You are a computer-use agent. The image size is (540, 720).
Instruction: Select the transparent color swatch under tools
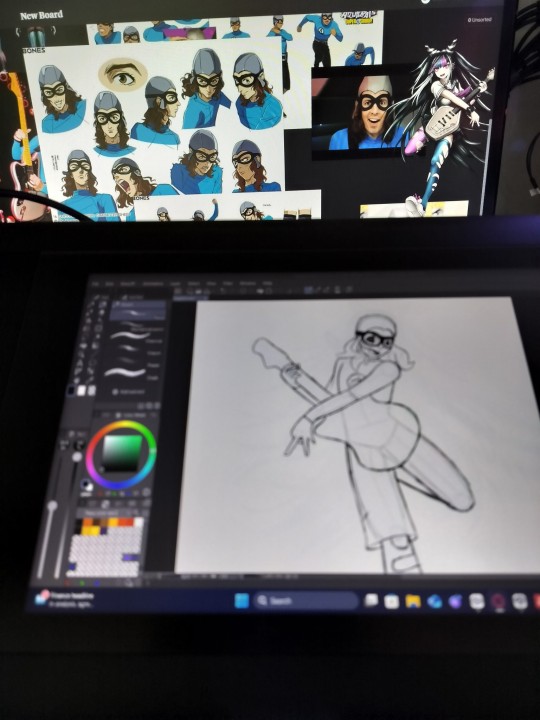coord(91,391)
